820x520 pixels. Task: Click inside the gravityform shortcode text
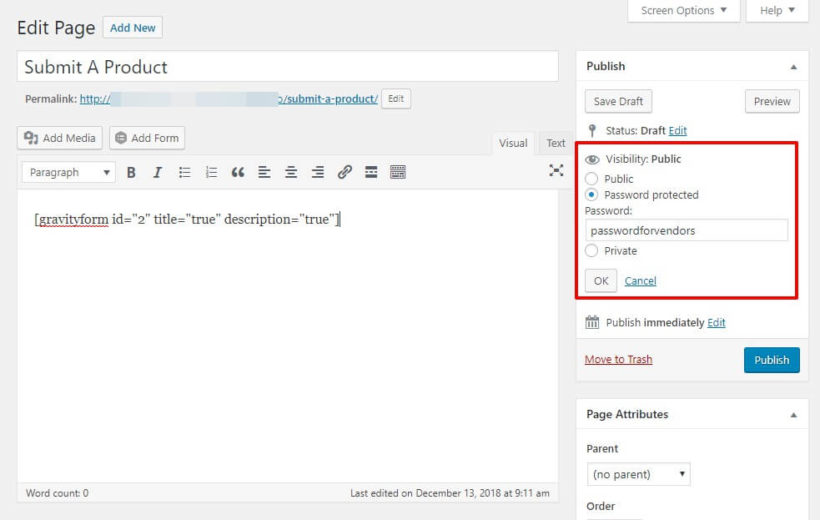[187, 219]
